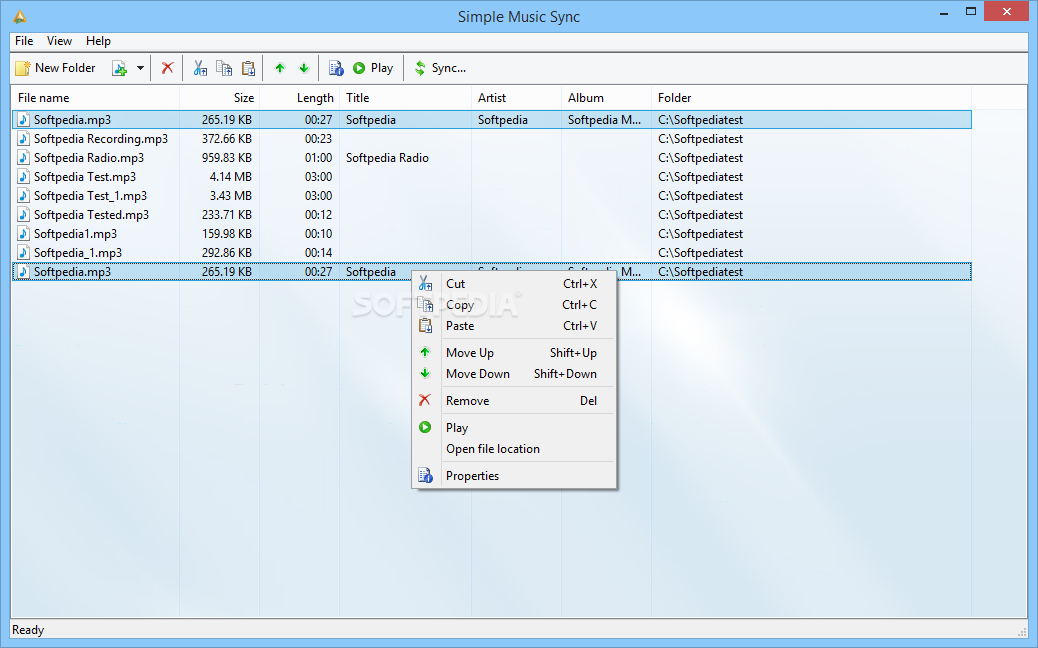Viewport: 1038px width, 648px height.
Task: Click the Softpedia Radio title cell
Action: [x=387, y=158]
